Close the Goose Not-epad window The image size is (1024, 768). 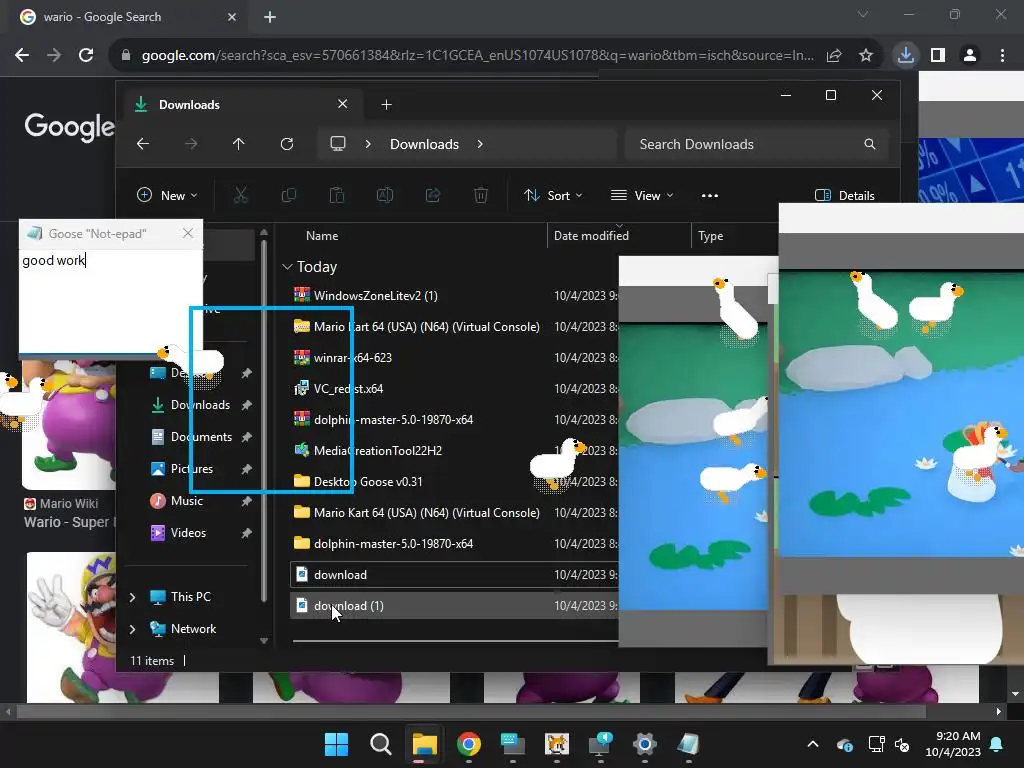pyautogui.click(x=188, y=233)
